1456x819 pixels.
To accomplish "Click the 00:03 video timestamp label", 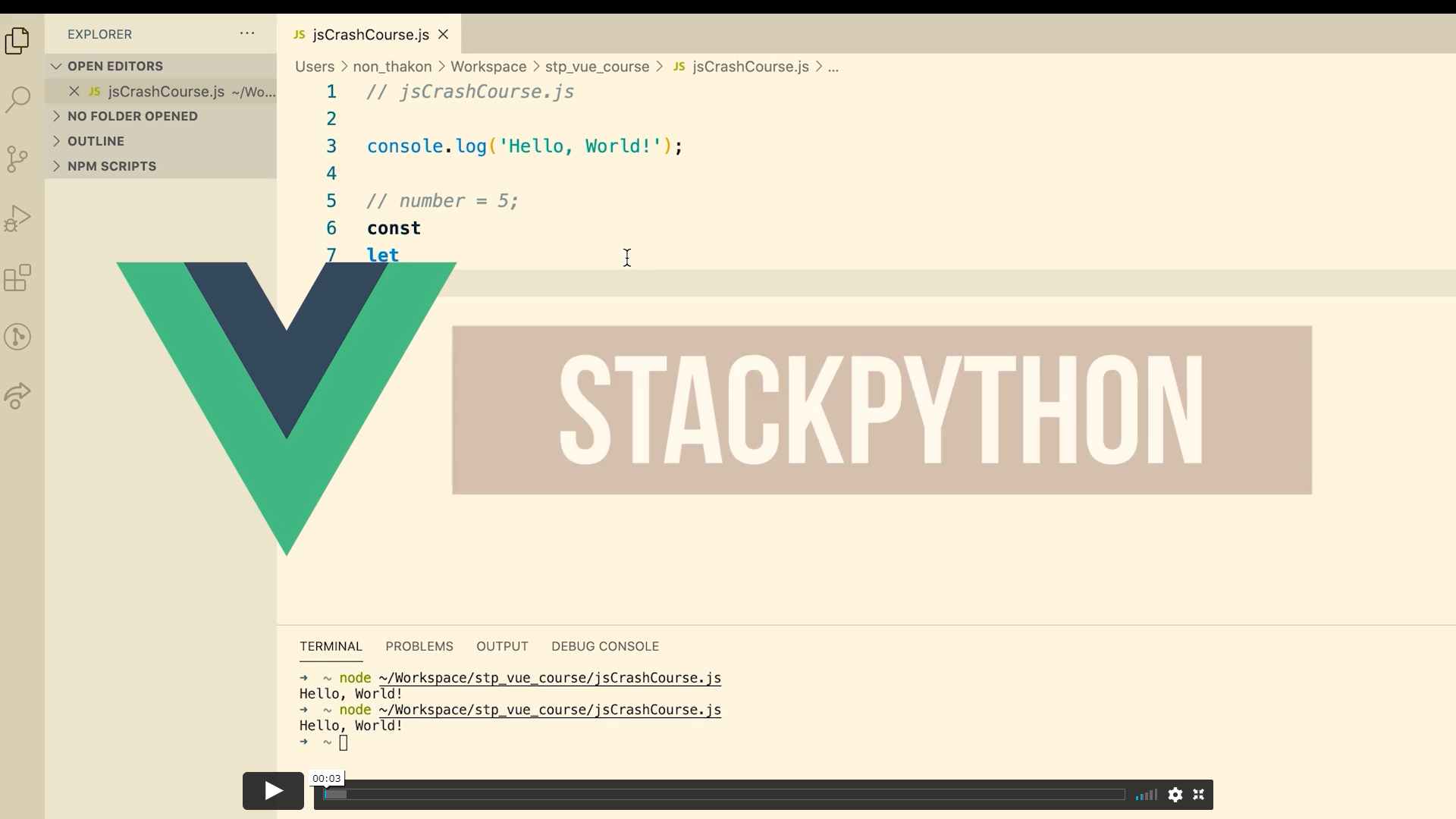I will point(327,778).
